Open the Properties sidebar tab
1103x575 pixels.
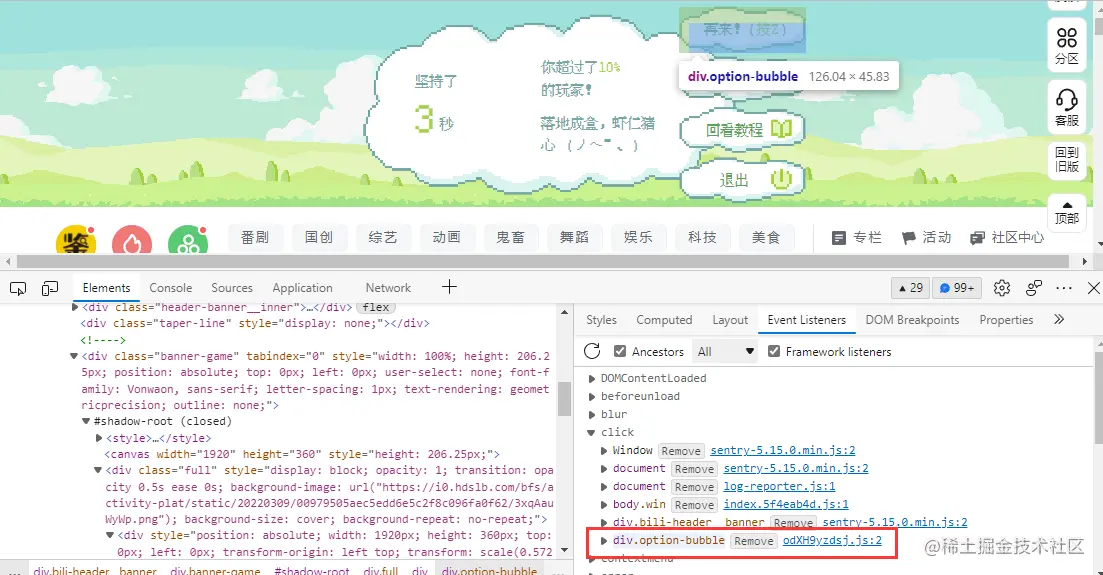click(x=1006, y=320)
